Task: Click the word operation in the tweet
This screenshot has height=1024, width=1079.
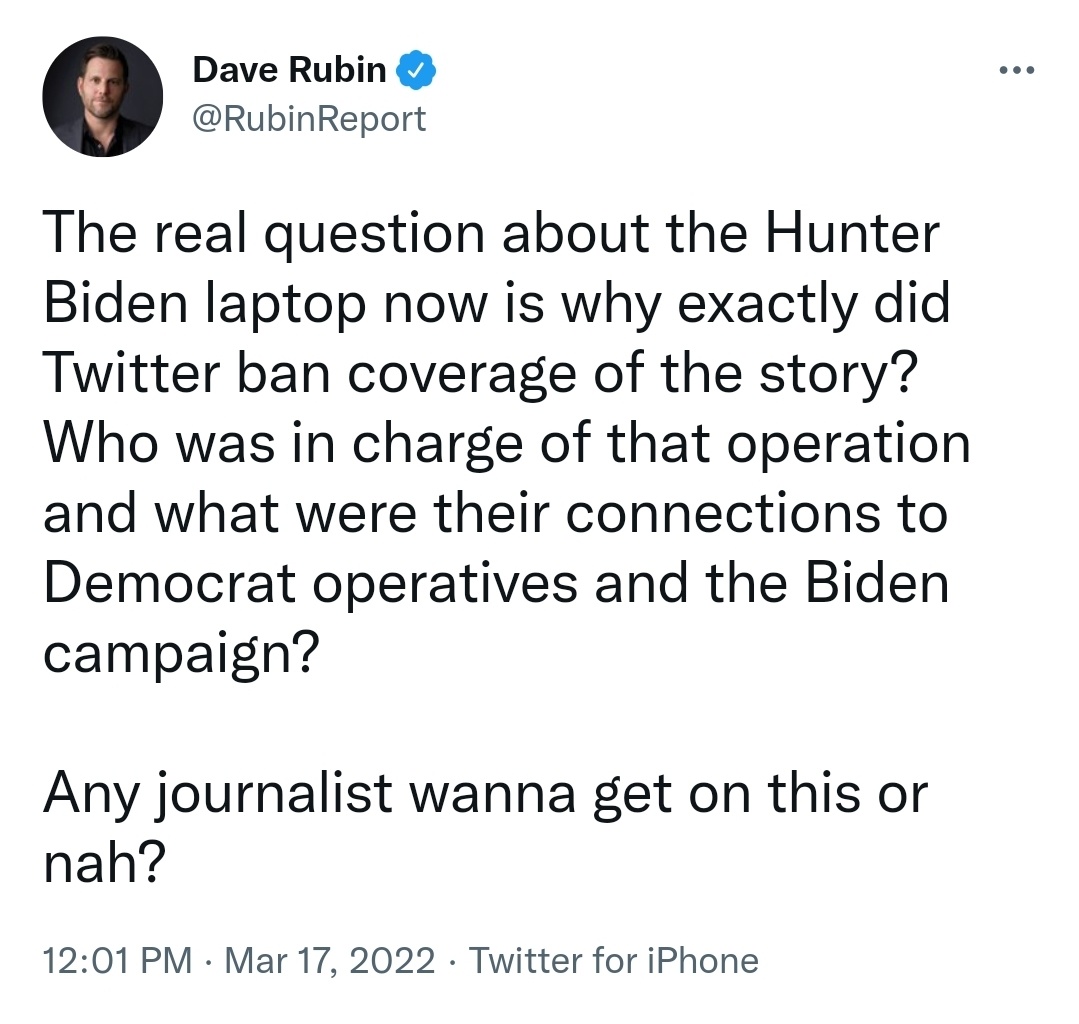Action: (x=848, y=444)
